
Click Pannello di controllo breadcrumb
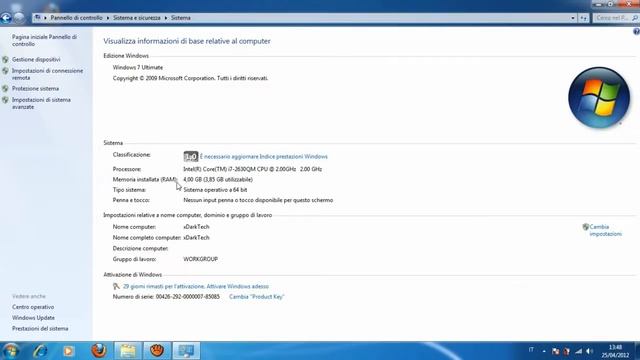click(76, 18)
